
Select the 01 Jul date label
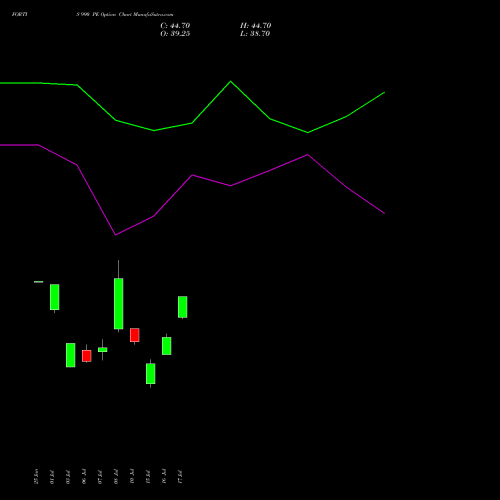click(x=52, y=477)
